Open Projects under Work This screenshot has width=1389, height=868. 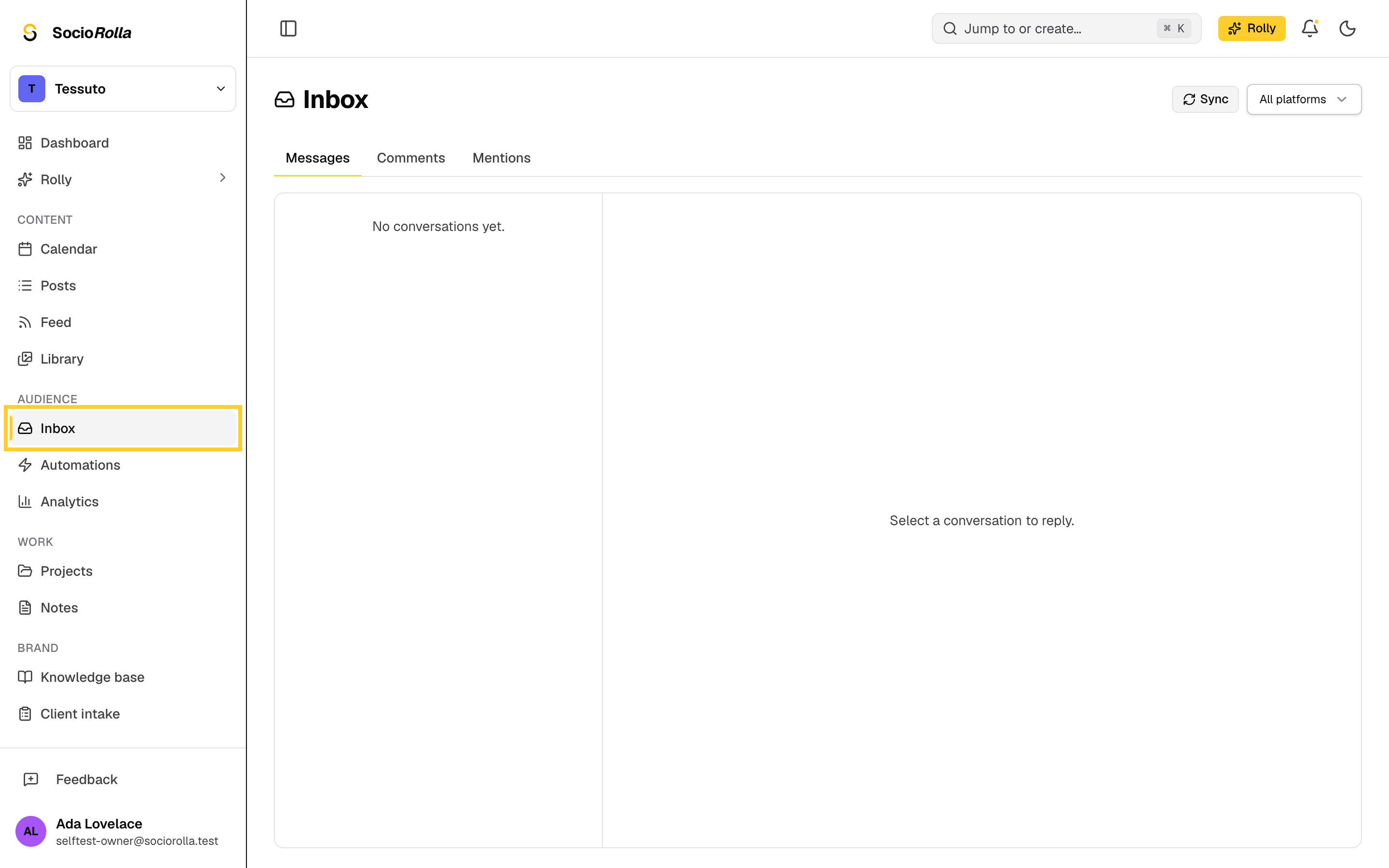coord(123,571)
